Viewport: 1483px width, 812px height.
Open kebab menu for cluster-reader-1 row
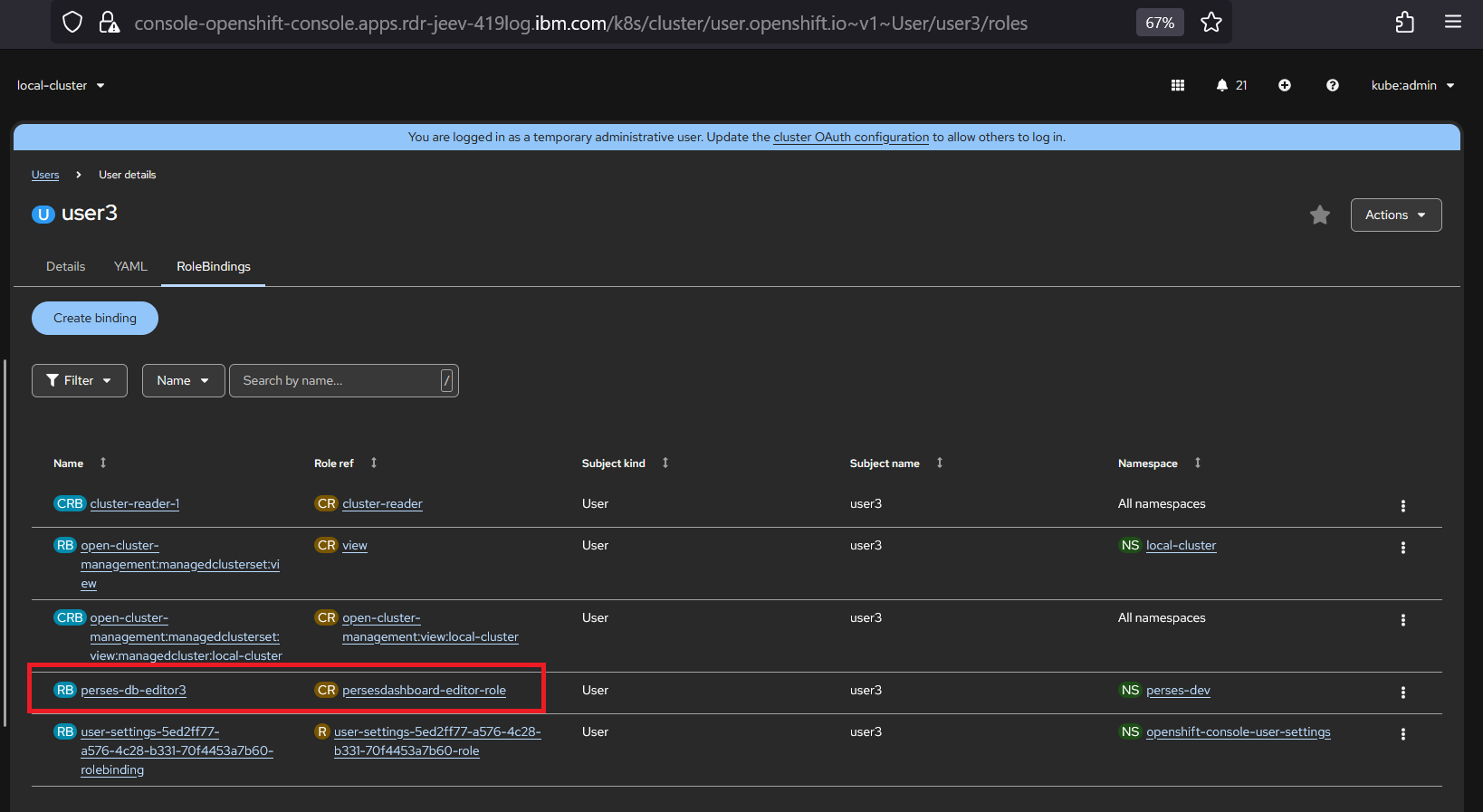coord(1402,506)
